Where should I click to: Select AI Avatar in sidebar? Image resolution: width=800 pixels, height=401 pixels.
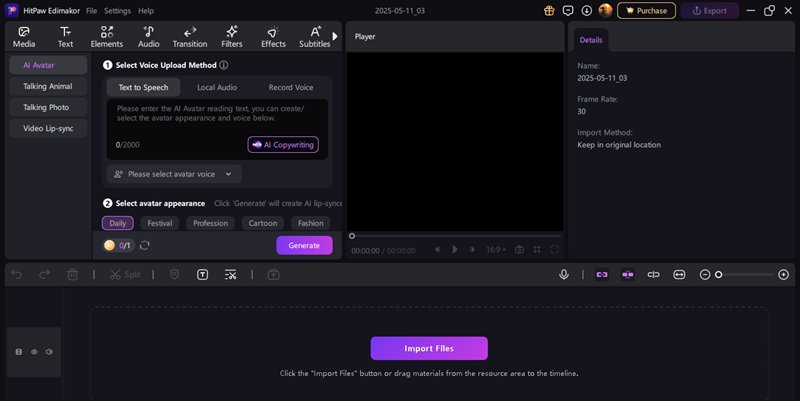[48, 65]
